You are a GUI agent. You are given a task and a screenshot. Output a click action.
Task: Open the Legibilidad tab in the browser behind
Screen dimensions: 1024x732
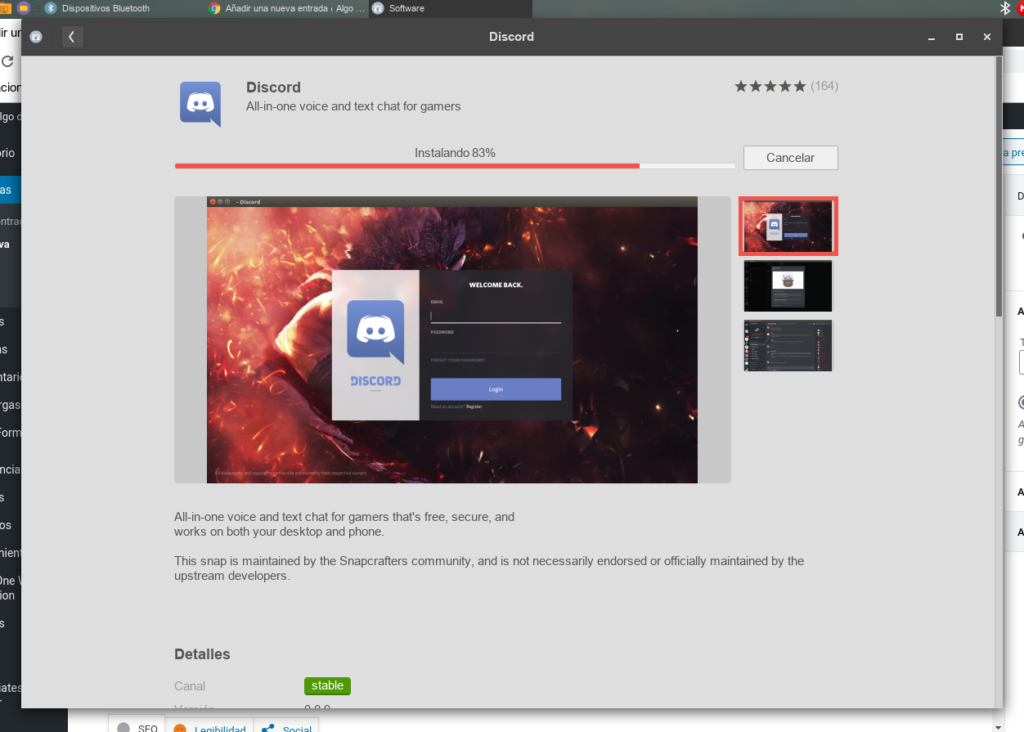pos(210,727)
